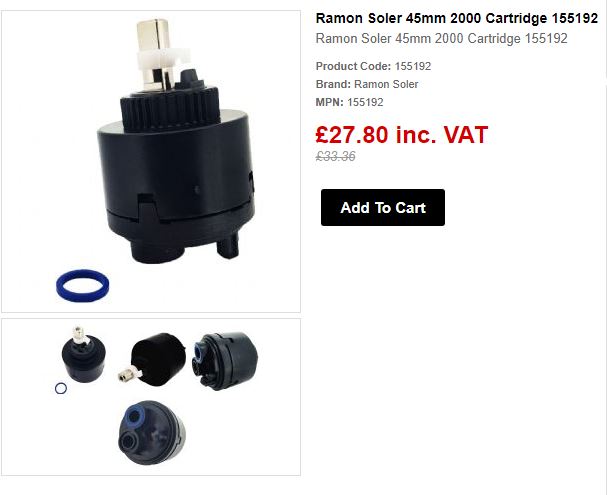Viewport: 607px width, 495px height.
Task: Select the Product Code value 155192
Action: coord(413,66)
